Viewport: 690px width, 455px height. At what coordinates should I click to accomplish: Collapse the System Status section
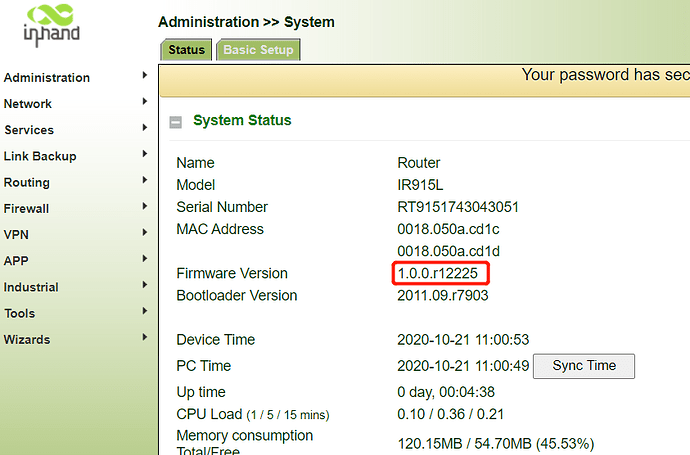point(176,122)
